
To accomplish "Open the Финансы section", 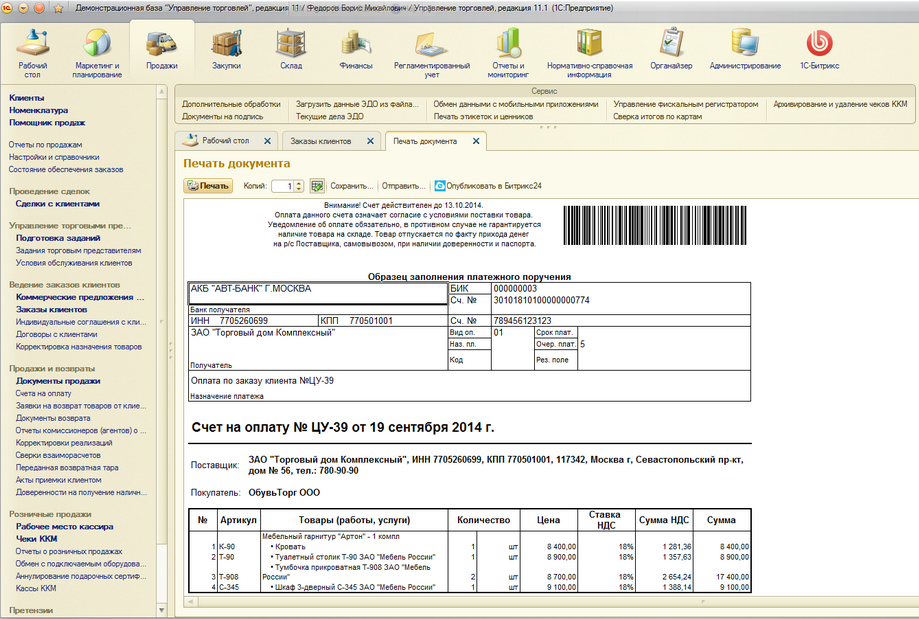I will point(356,50).
